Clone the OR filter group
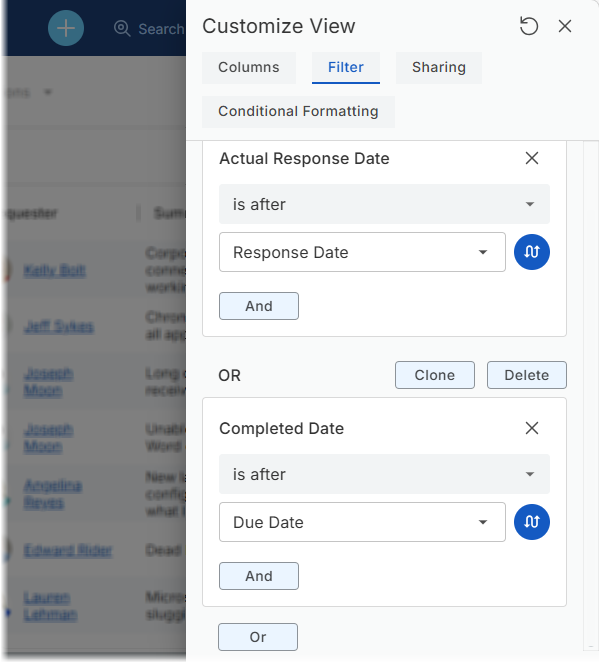 [x=435, y=375]
